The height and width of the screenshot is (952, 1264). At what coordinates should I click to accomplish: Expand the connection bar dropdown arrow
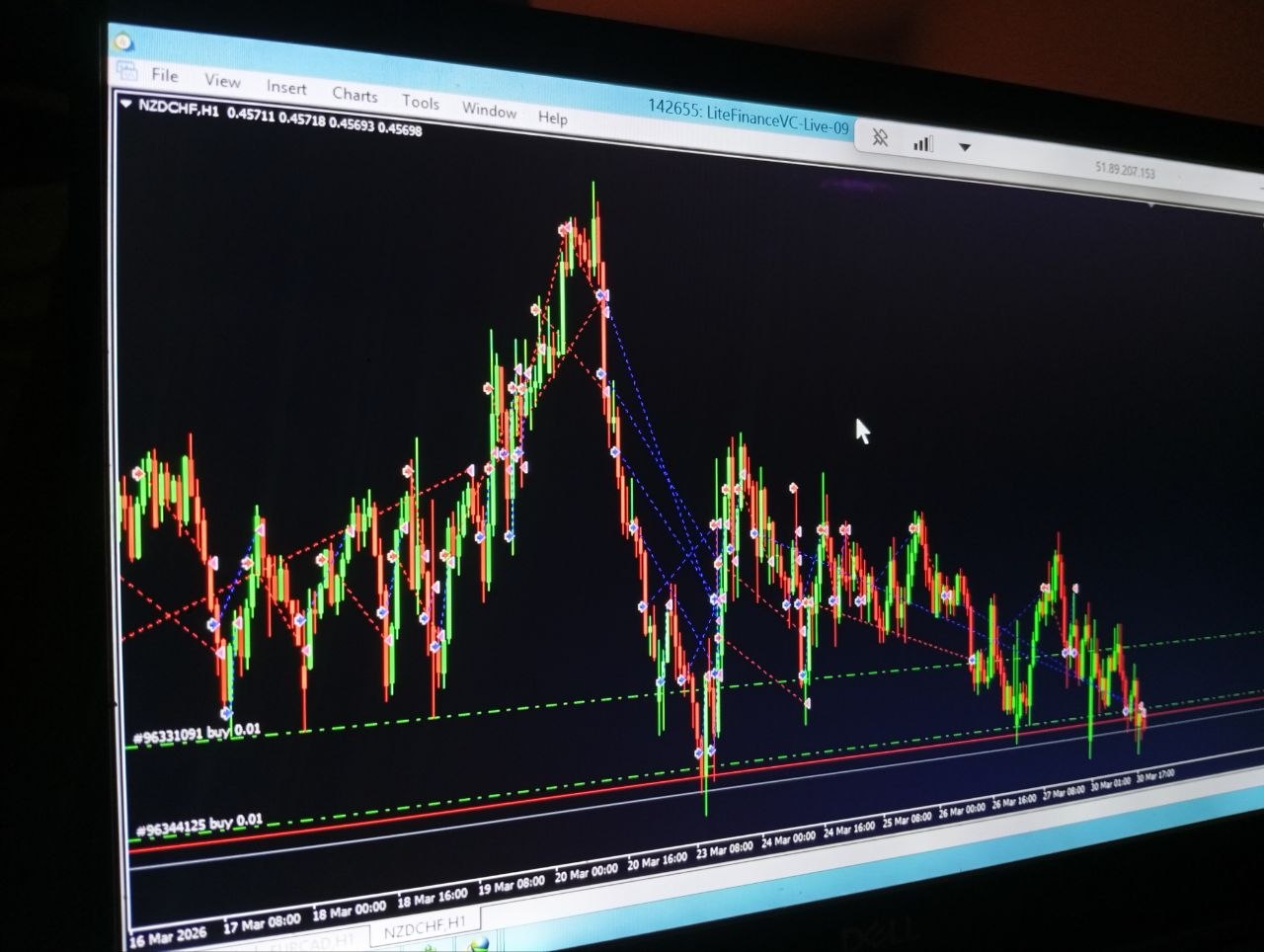[x=965, y=146]
